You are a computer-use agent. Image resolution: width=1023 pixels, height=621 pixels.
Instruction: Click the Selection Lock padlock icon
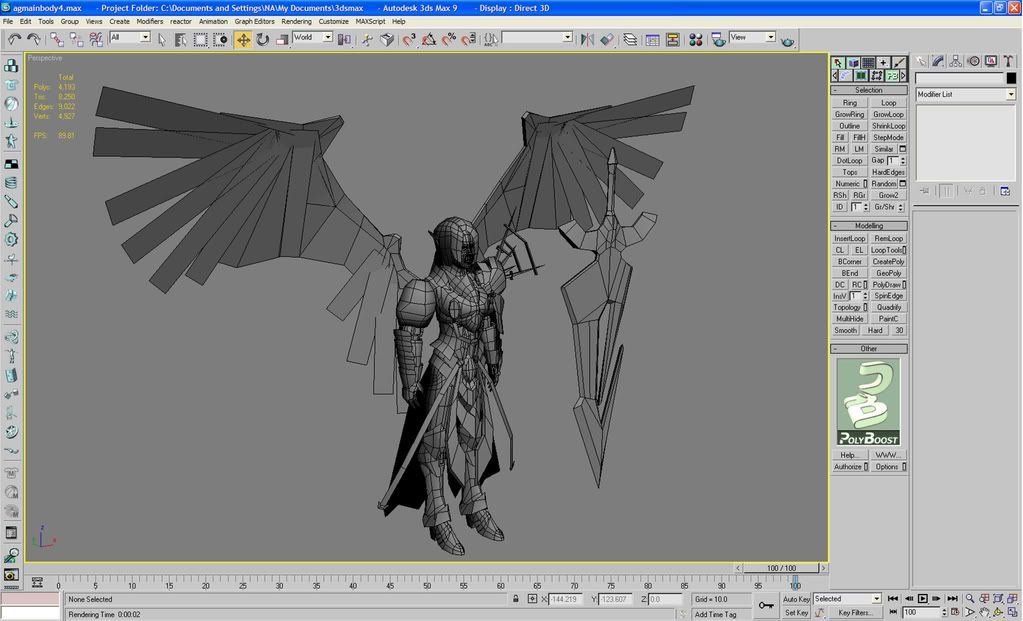point(516,599)
